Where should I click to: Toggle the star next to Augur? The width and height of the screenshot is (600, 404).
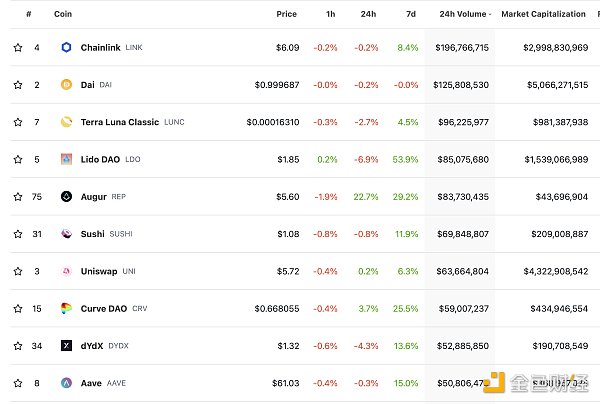pos(18,197)
